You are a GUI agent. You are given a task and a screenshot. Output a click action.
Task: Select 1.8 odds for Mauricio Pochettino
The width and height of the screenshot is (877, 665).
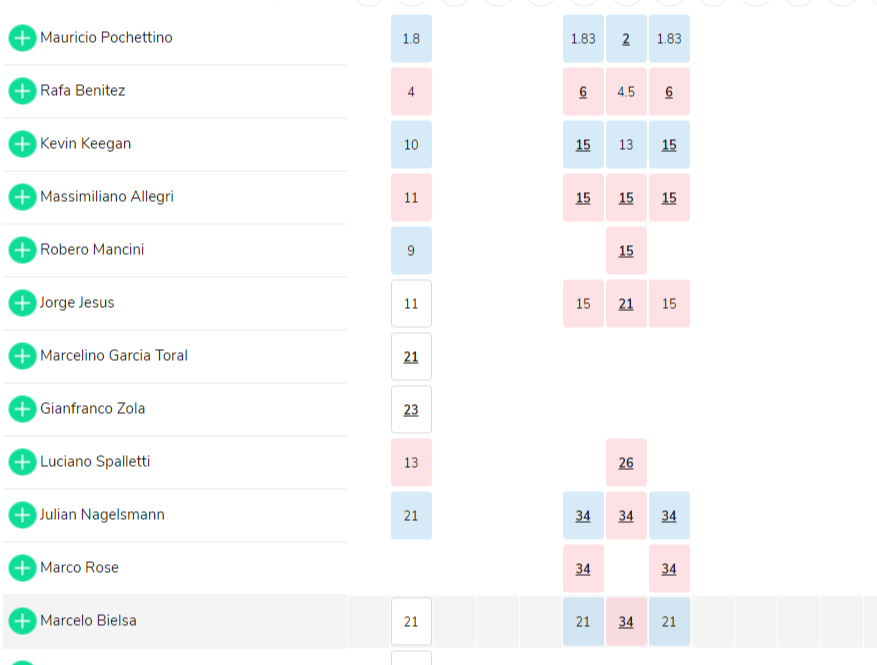[x=411, y=39]
